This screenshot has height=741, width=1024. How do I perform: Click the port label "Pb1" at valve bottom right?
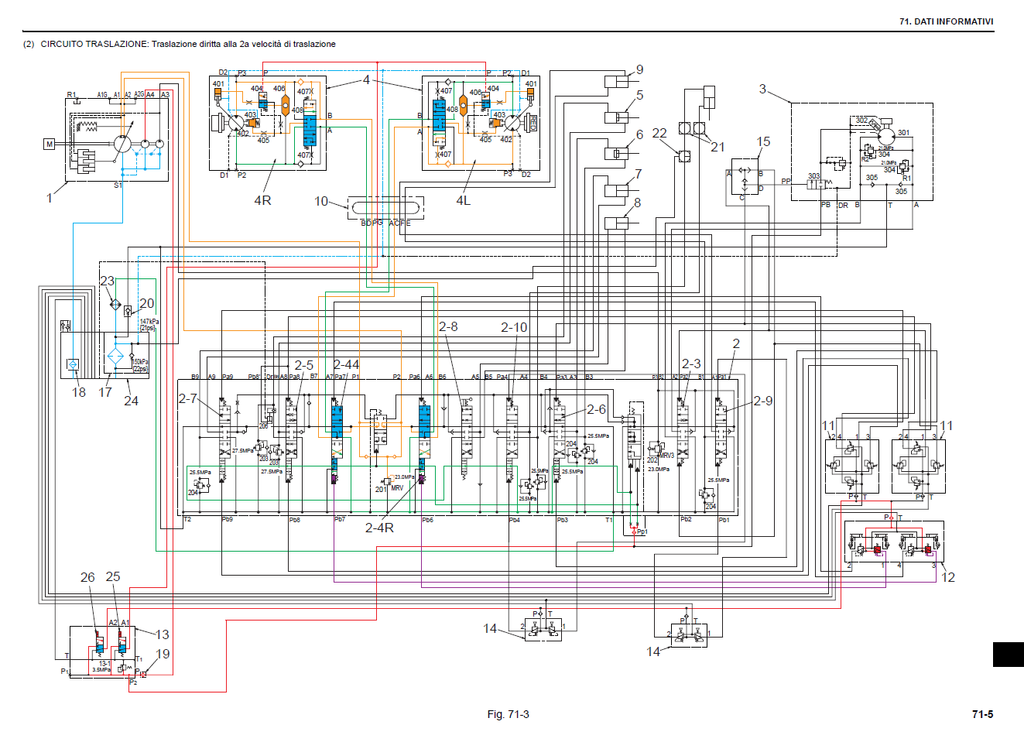click(x=724, y=520)
